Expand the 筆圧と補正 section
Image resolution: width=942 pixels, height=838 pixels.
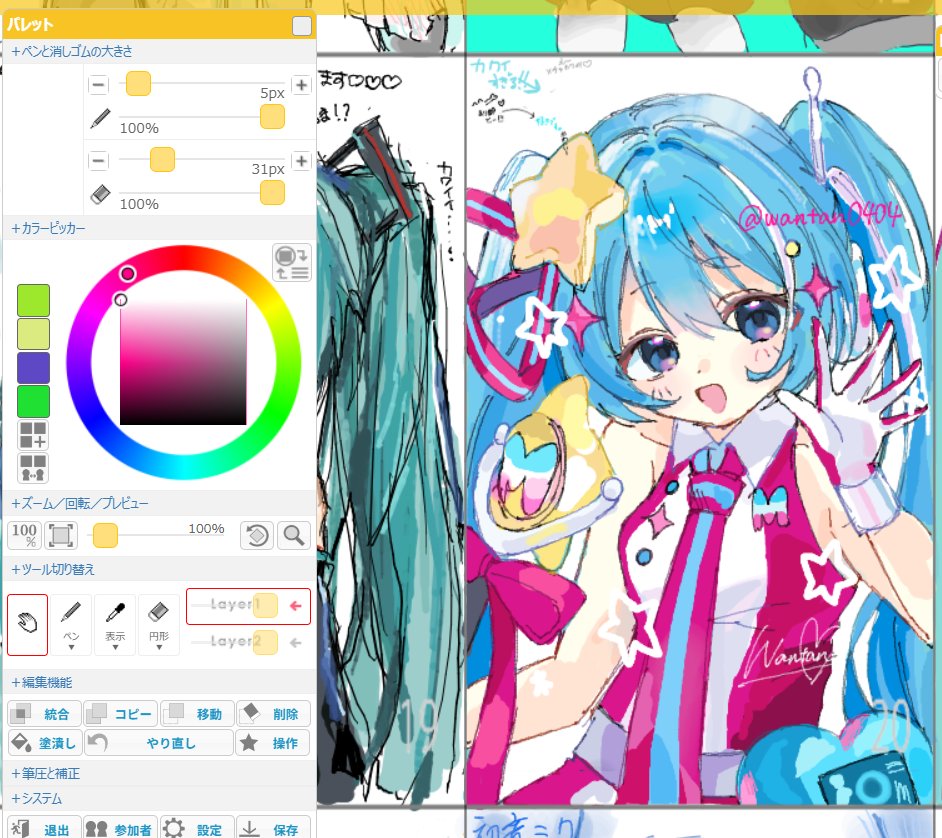tap(45, 774)
